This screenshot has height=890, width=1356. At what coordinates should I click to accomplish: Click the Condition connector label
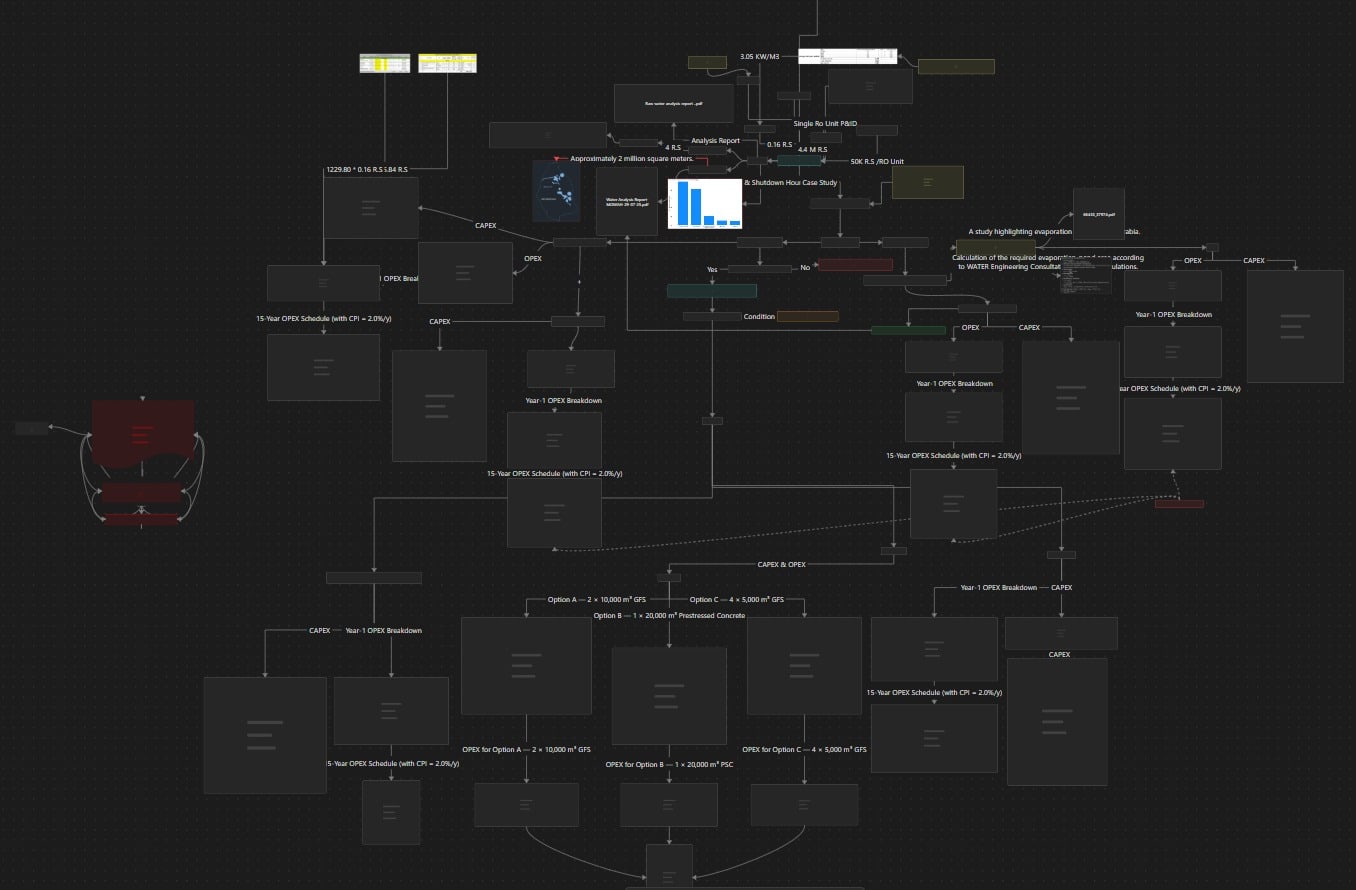click(x=760, y=316)
